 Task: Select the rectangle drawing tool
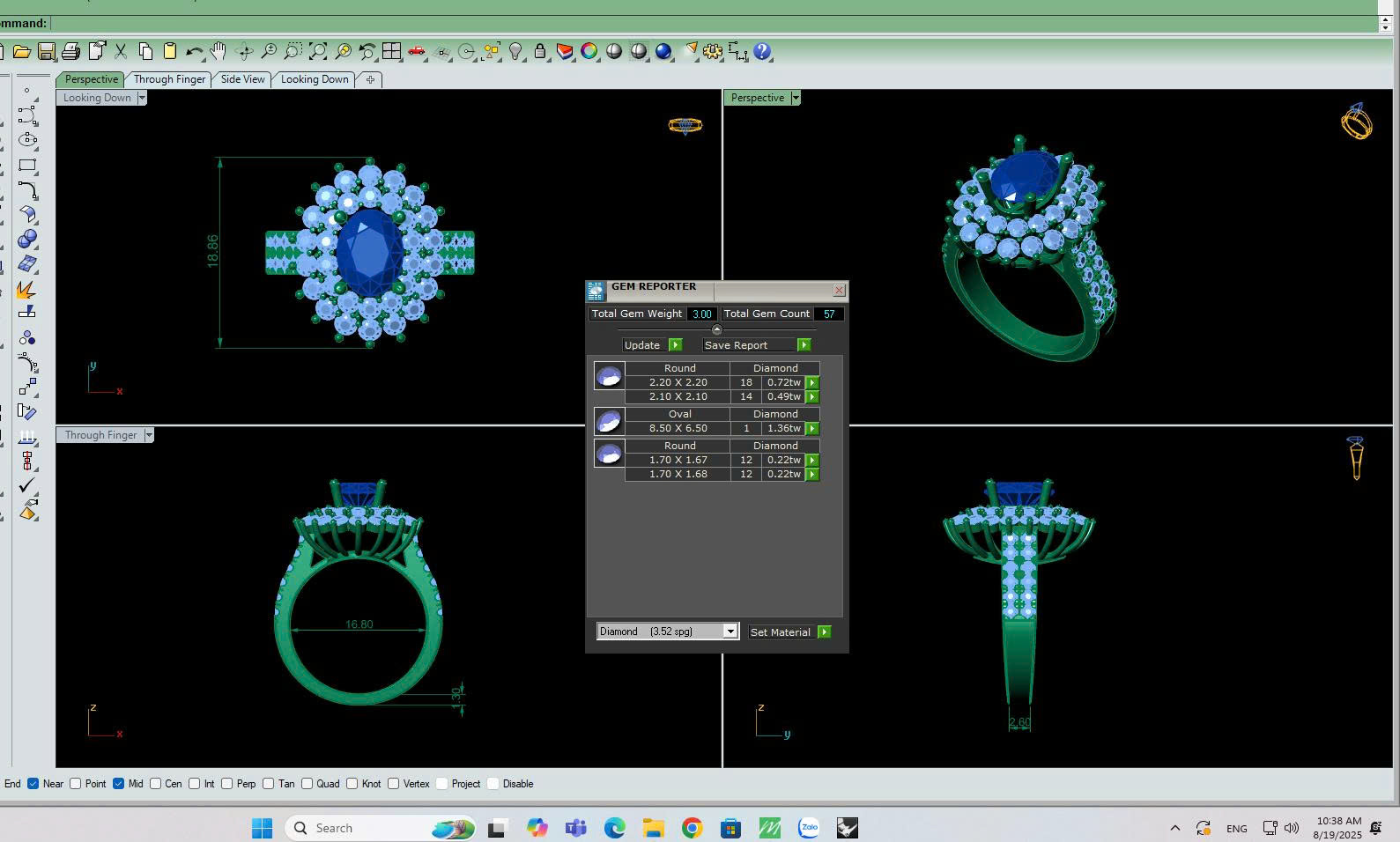point(27,166)
